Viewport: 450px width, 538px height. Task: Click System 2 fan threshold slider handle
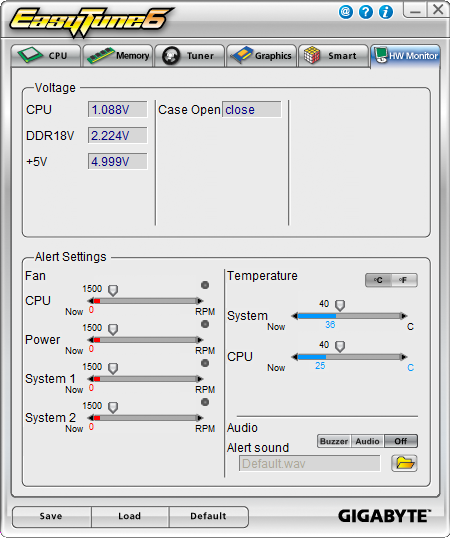pos(113,408)
